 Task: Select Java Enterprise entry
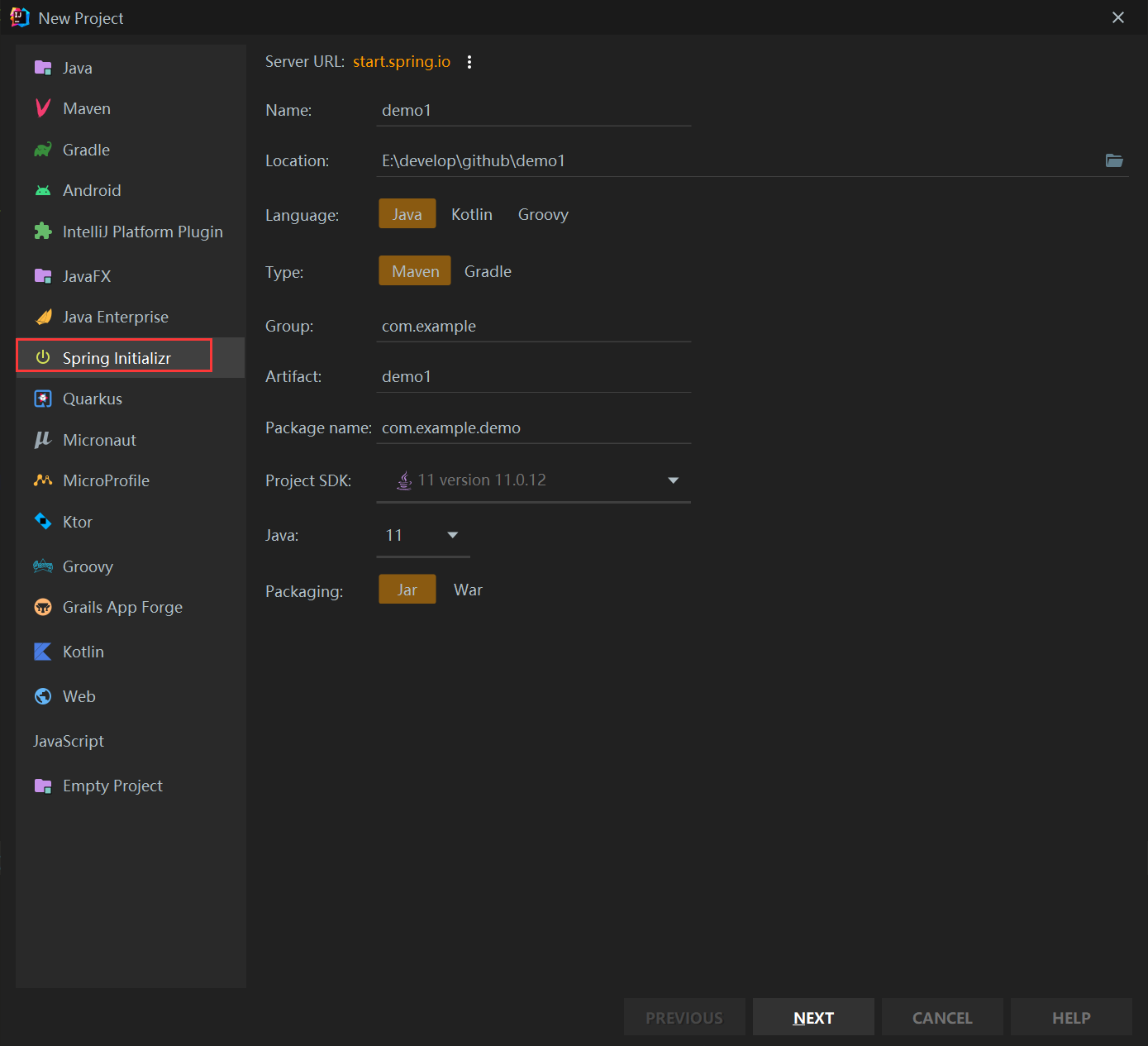click(x=131, y=317)
